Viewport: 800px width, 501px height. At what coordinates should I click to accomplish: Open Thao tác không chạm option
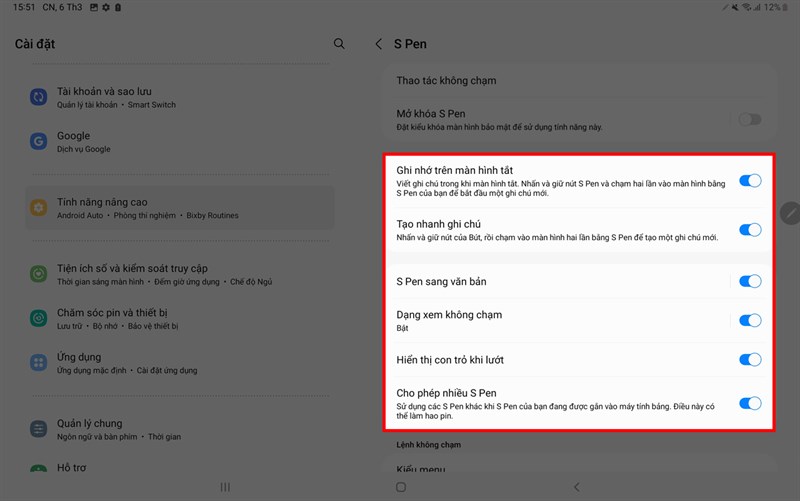(x=579, y=81)
